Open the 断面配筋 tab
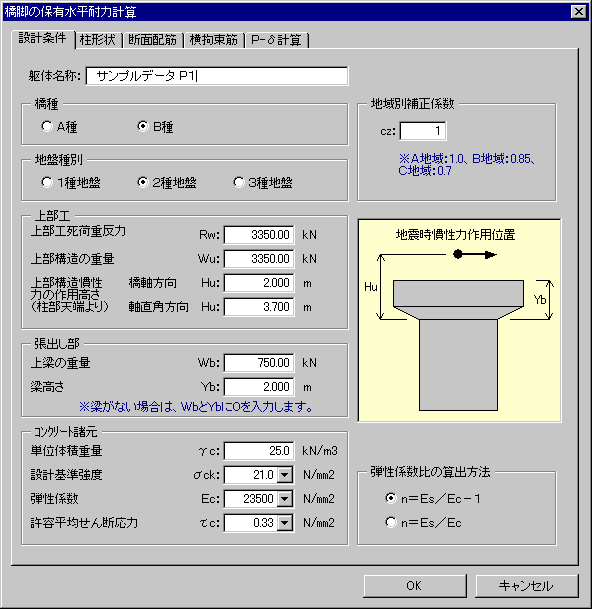 coord(153,40)
